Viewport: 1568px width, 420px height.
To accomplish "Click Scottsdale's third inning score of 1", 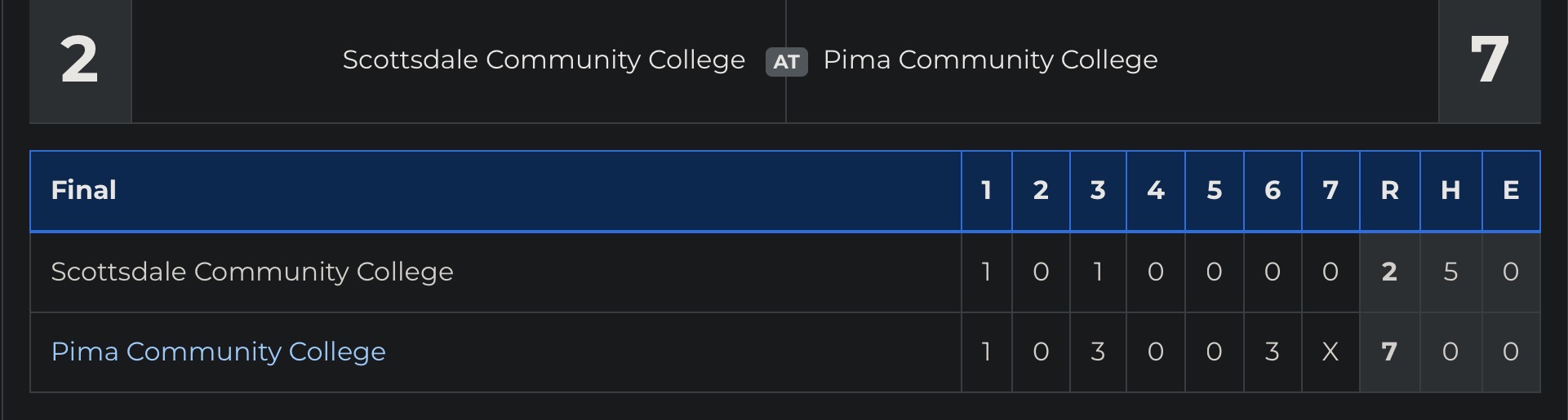I will pyautogui.click(x=1098, y=272).
